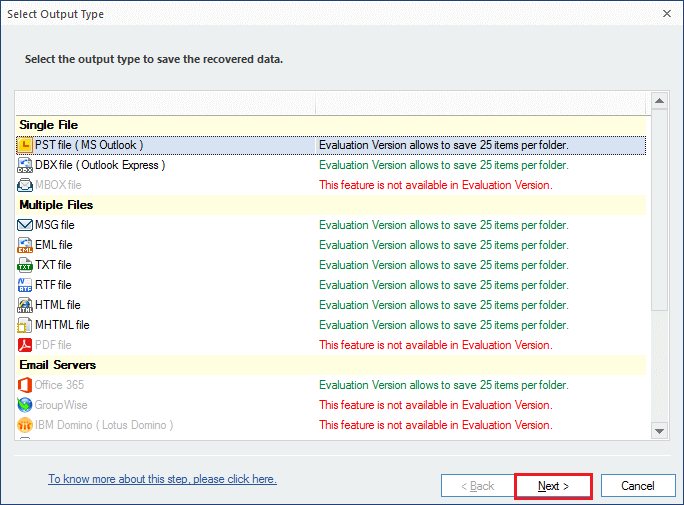
Task: Select the Office 365 logo icon
Action: click(x=25, y=385)
